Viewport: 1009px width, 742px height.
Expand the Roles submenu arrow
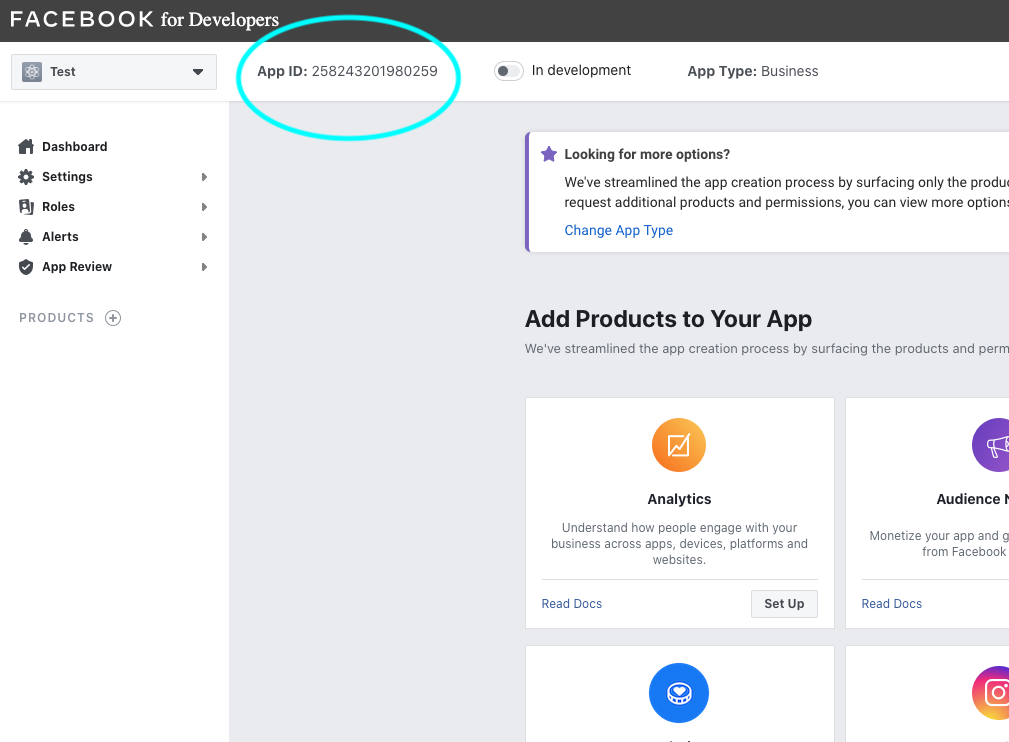coord(204,207)
